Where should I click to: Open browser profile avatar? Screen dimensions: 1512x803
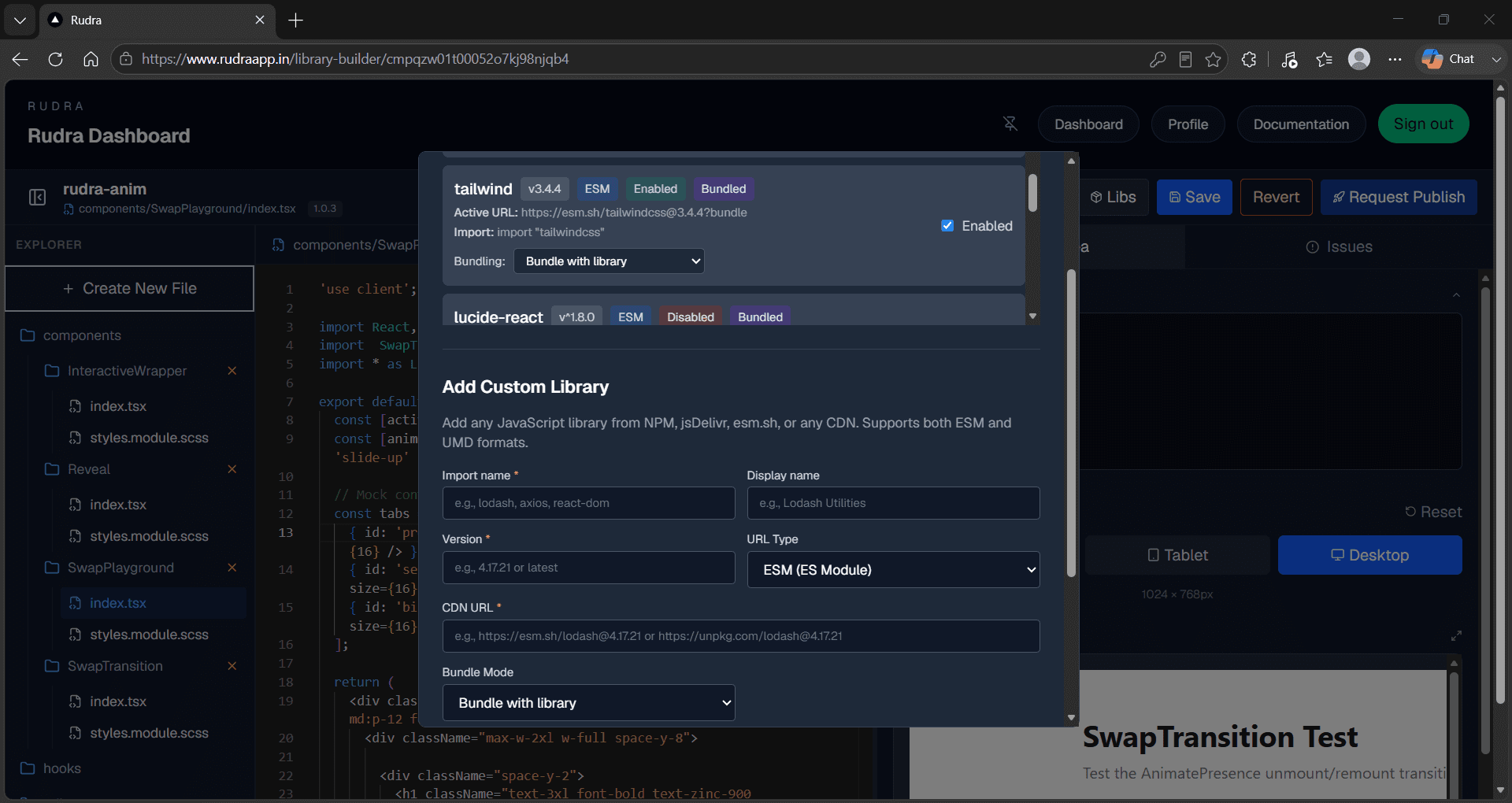tap(1359, 59)
